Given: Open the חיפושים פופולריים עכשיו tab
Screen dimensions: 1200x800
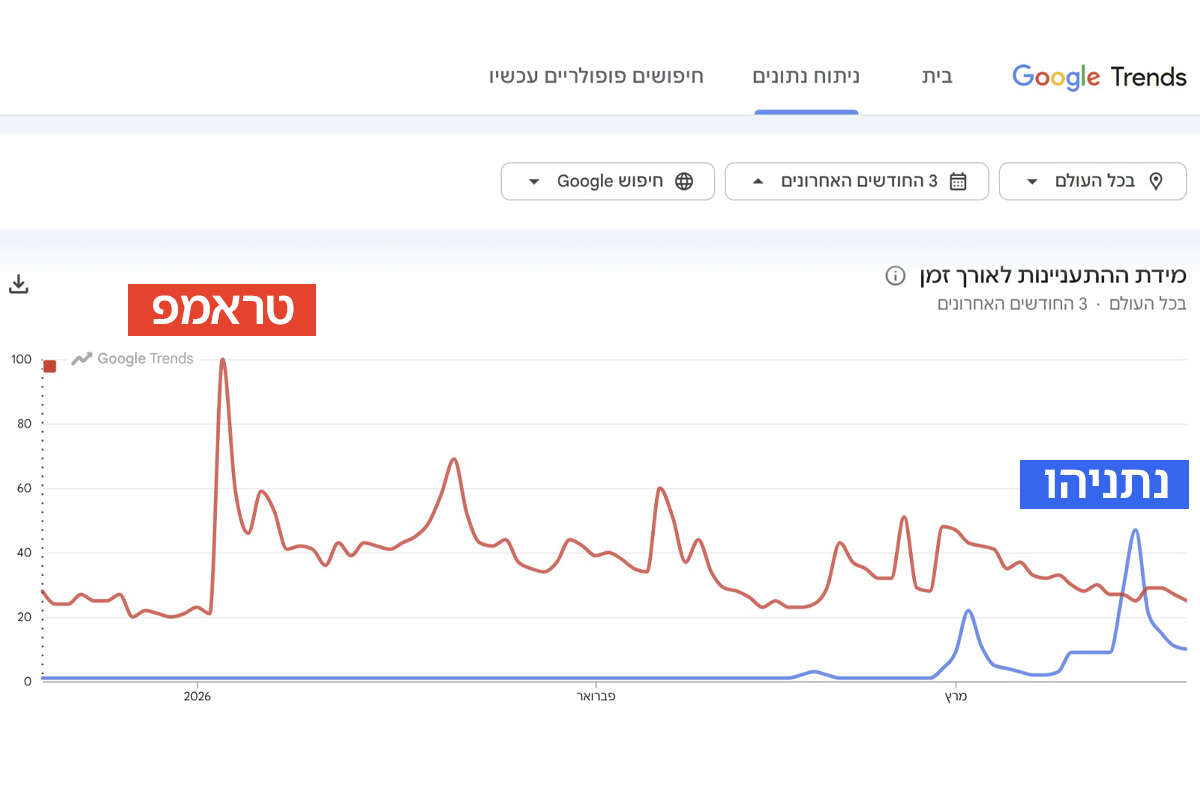Looking at the screenshot, I should (x=596, y=77).
